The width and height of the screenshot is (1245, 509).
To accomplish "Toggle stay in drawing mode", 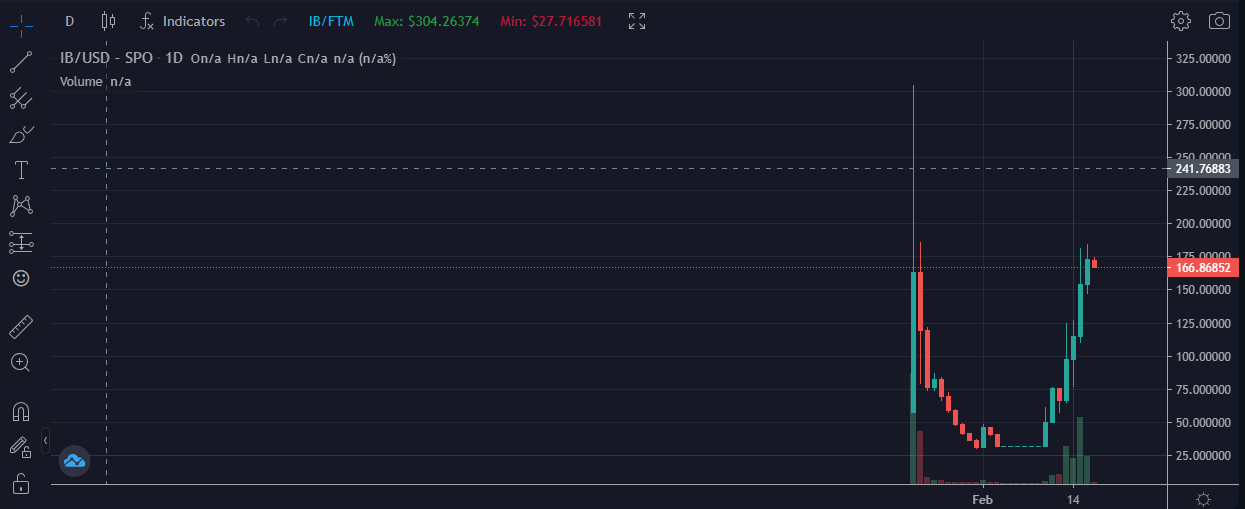I will [x=21, y=447].
